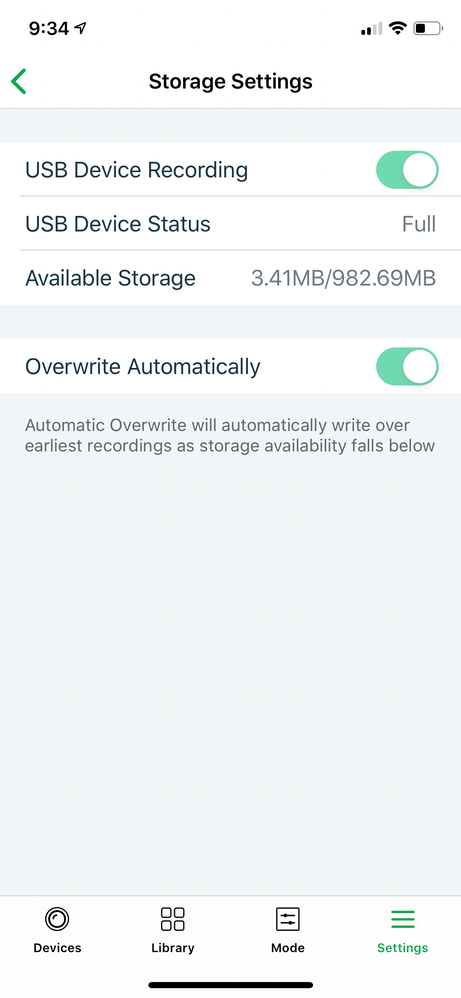Screen dimensions: 461x998
Task: Switch to the Library tab label
Action: pyautogui.click(x=173, y=948)
